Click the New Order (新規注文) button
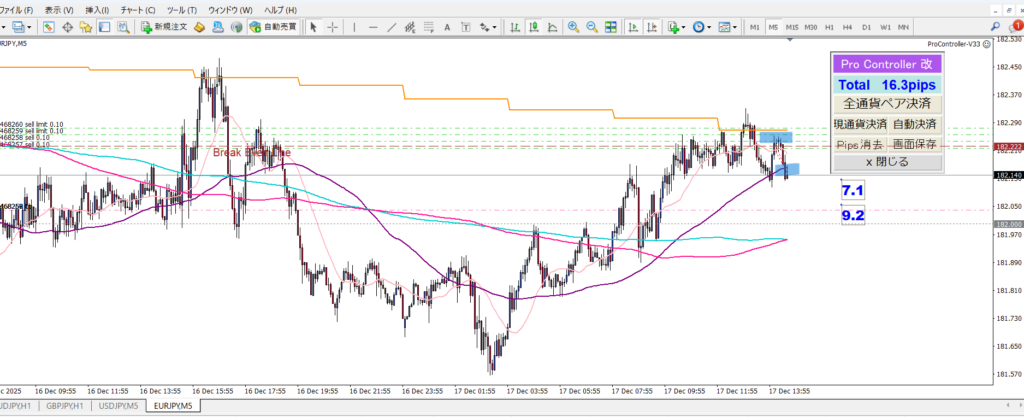Viewport: 1024px width, 417px height. tap(165, 27)
